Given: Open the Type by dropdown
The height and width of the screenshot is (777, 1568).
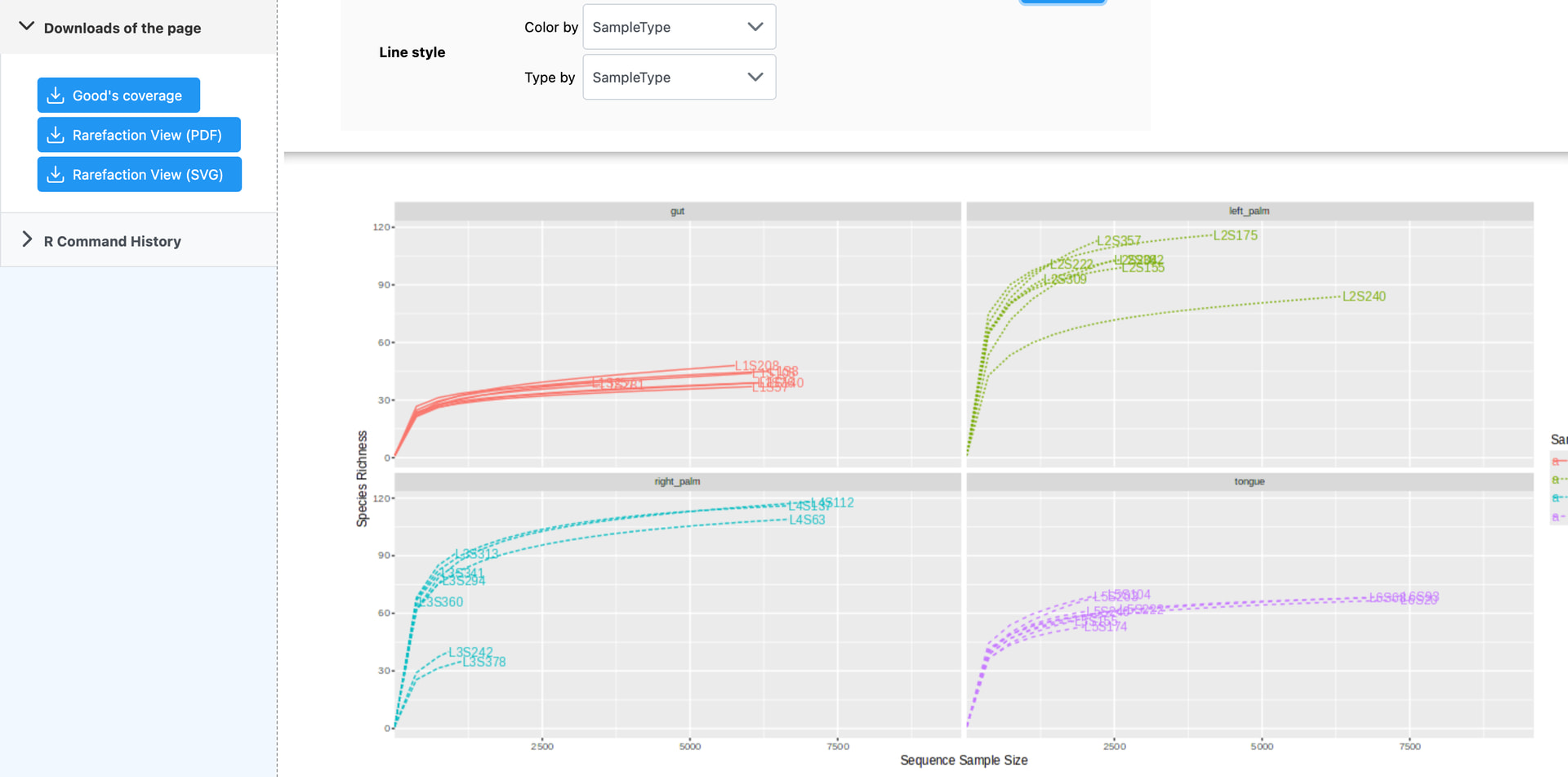Looking at the screenshot, I should 678,78.
